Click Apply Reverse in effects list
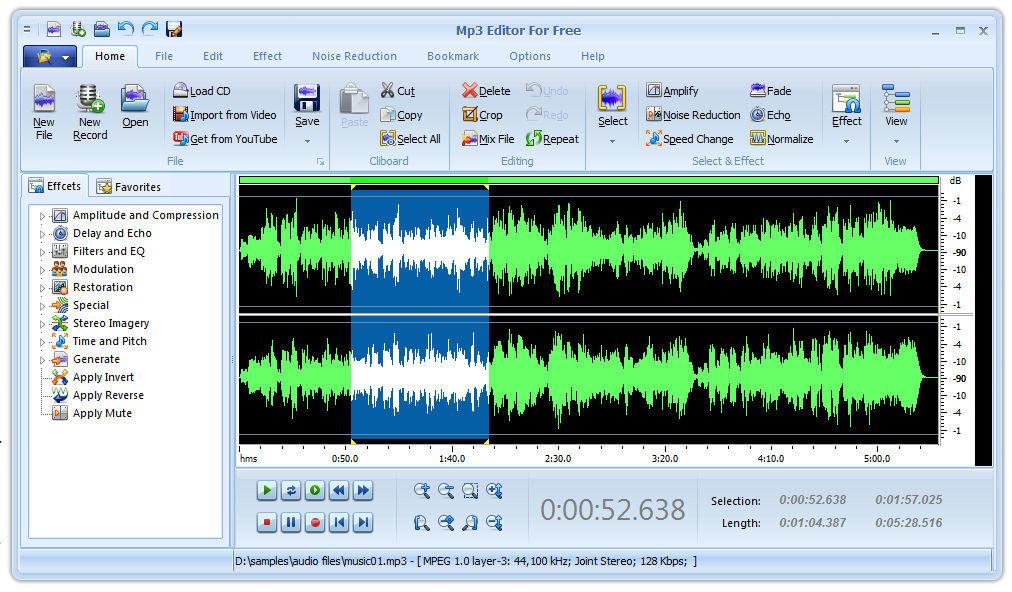Viewport: 1012px width, 592px height. [x=108, y=395]
